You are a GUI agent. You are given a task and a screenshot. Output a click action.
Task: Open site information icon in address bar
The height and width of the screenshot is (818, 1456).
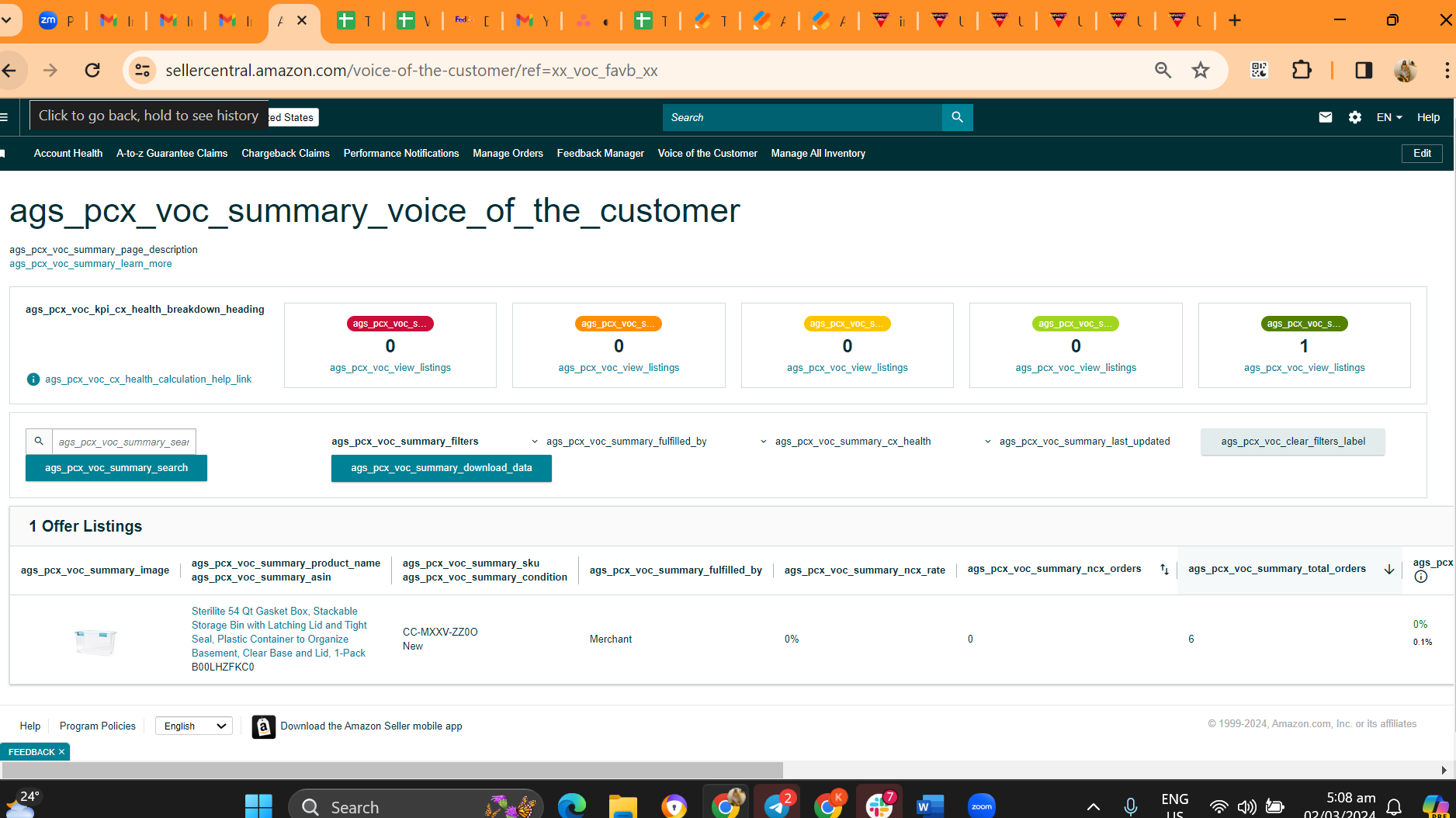pos(142,71)
